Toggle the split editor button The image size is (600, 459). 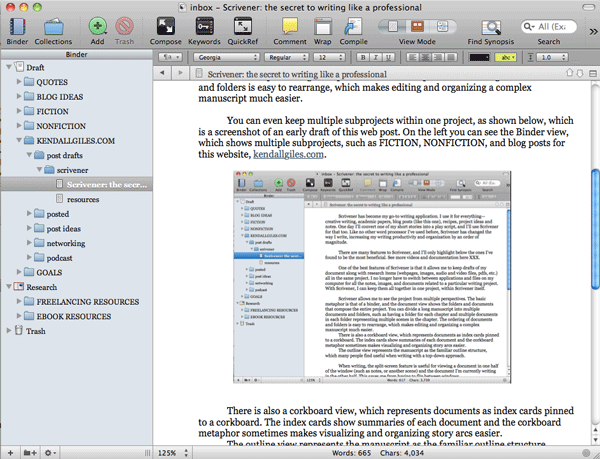[x=593, y=73]
